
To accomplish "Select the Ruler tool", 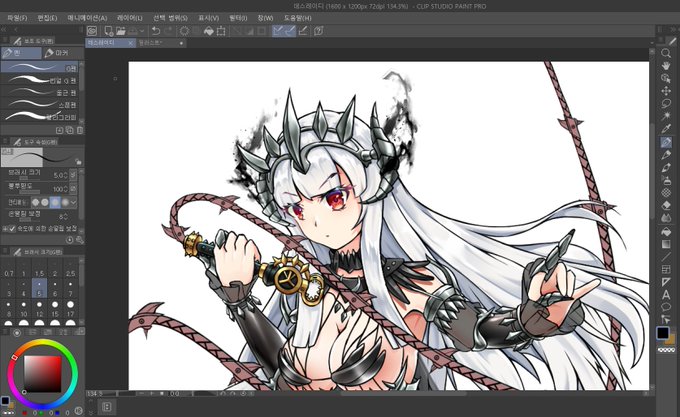I will pyautogui.click(x=666, y=282).
